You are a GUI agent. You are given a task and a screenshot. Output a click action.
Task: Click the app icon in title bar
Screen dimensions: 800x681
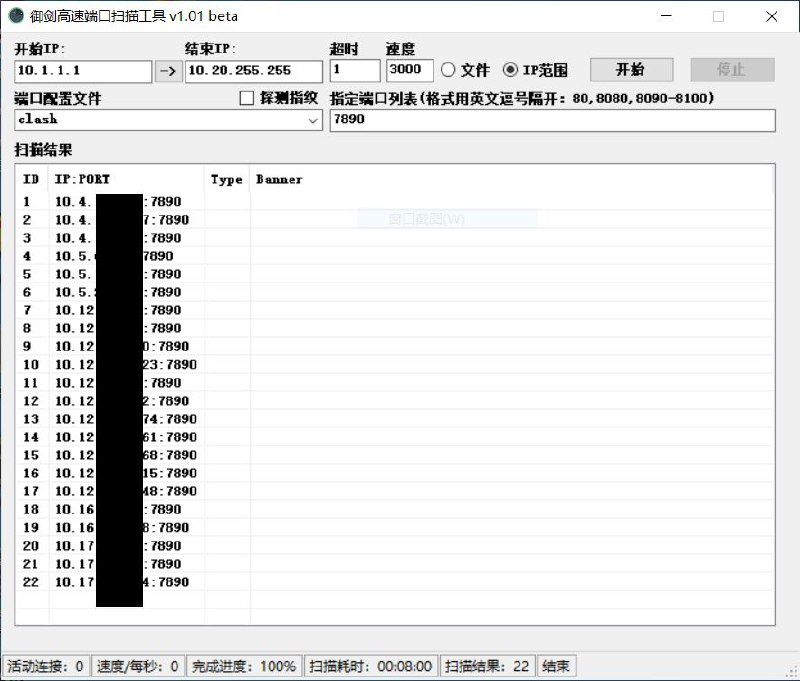(x=16, y=16)
